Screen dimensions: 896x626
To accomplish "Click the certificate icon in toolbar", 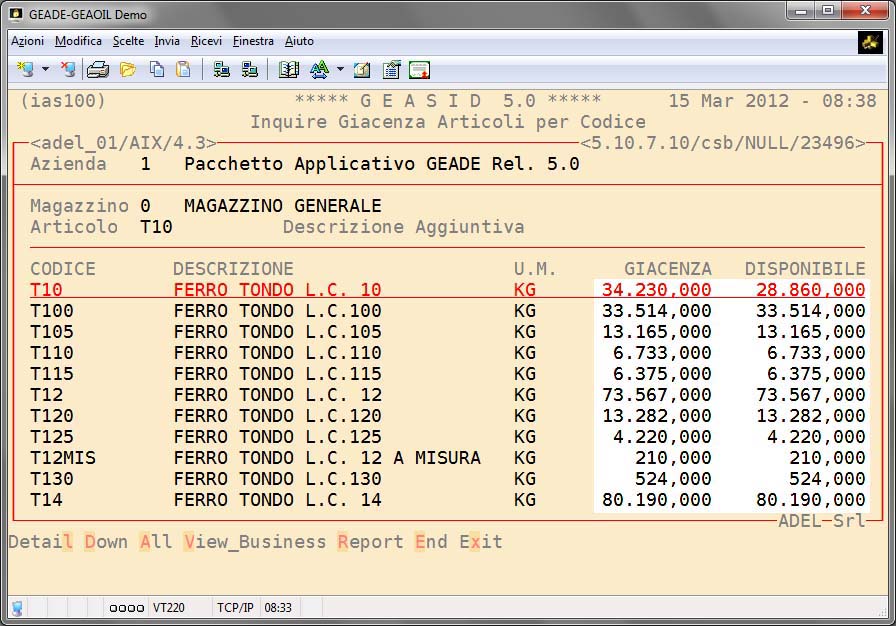I will click(419, 69).
